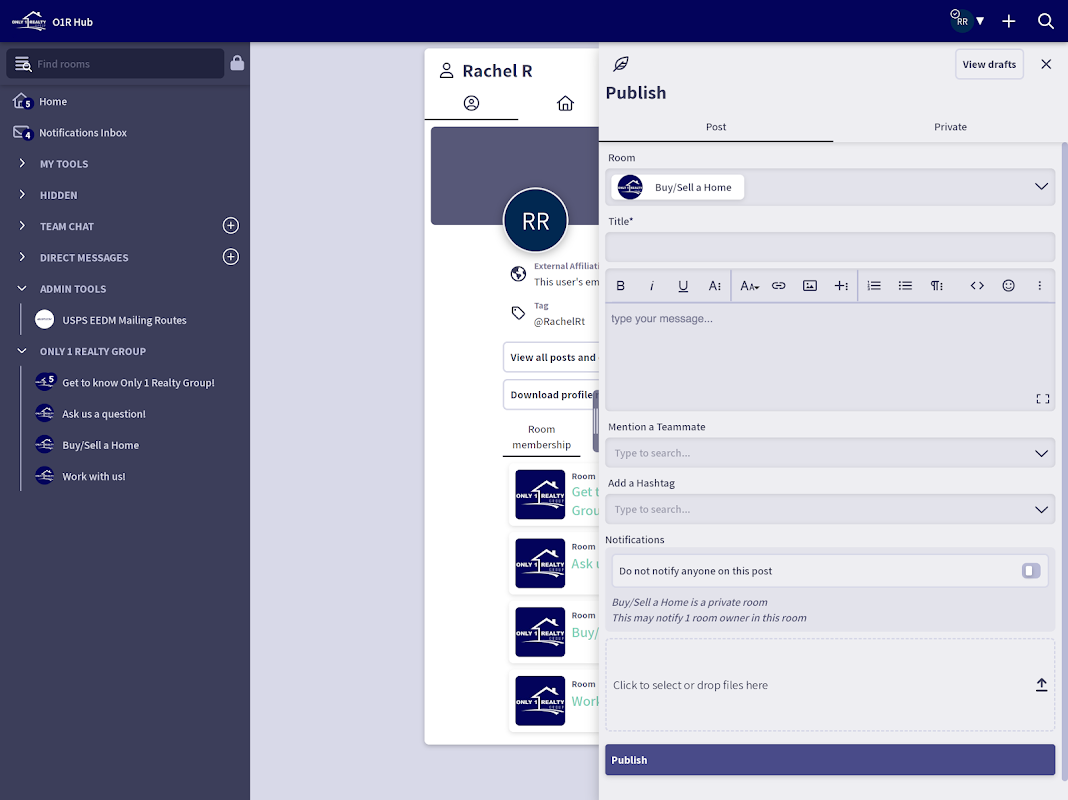Viewport: 1068px width, 800px height.
Task: Click the @RachelRt tag text
Action: [559, 321]
